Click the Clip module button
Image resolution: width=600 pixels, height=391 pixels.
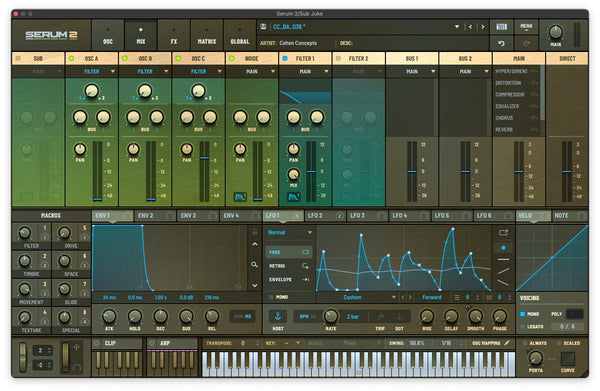coord(117,343)
